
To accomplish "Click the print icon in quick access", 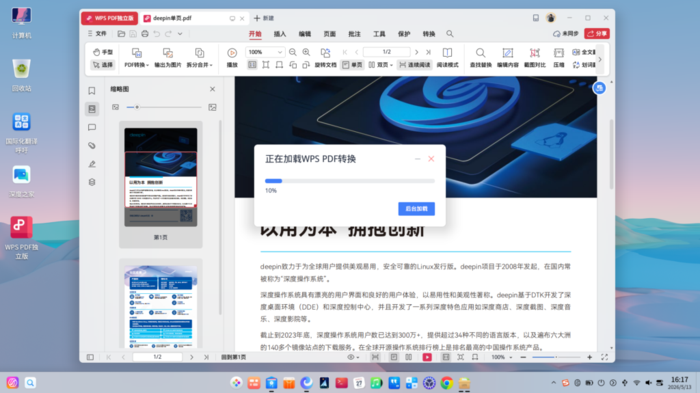I will [x=145, y=33].
